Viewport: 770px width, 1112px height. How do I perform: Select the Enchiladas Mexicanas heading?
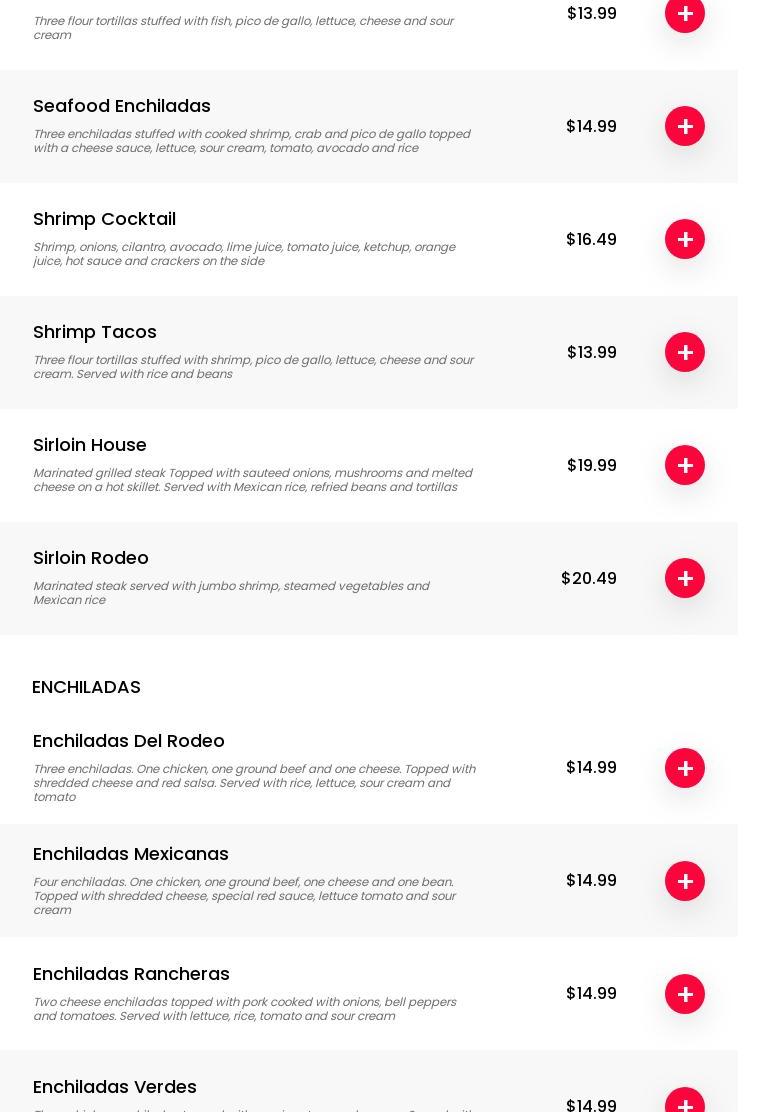[131, 854]
